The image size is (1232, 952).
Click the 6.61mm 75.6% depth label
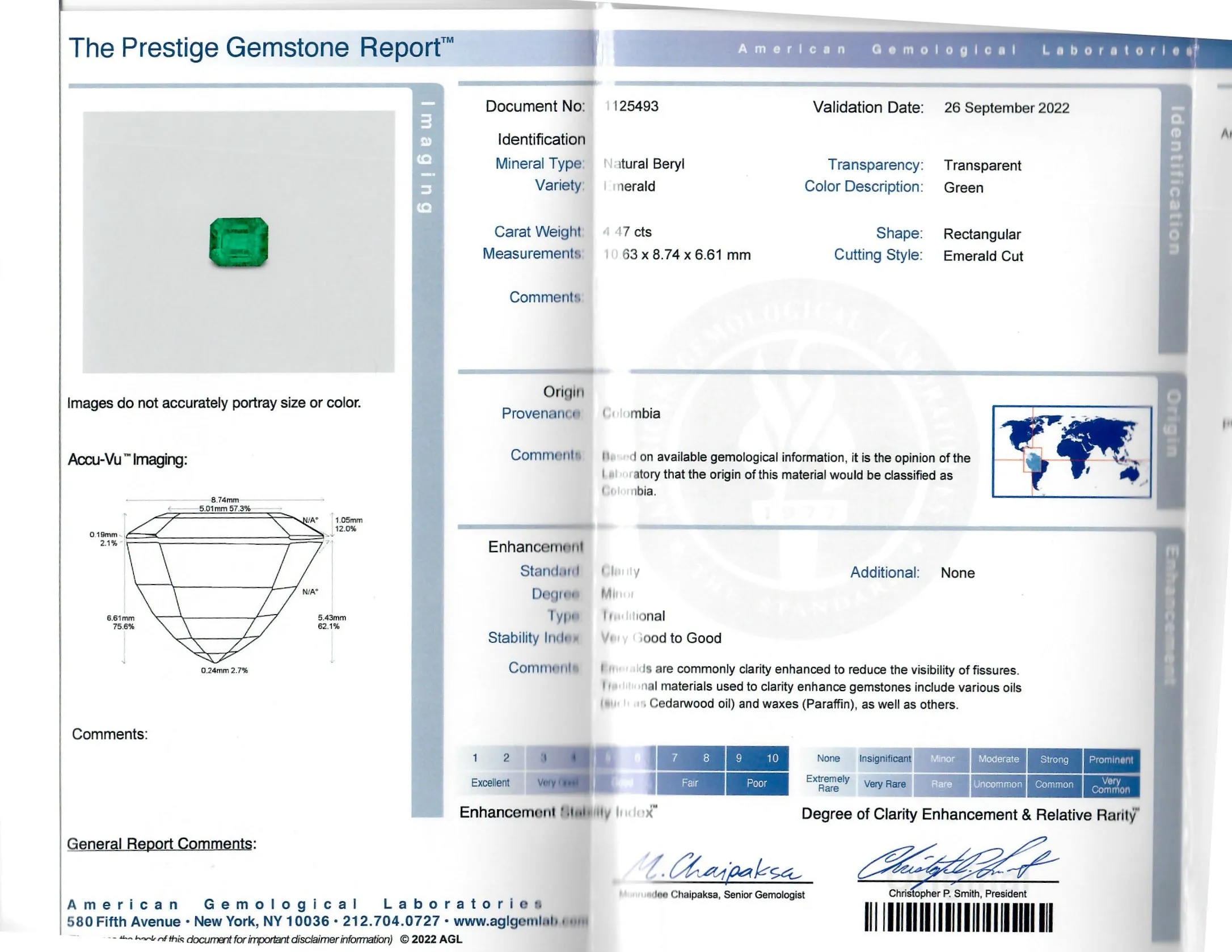coord(121,623)
